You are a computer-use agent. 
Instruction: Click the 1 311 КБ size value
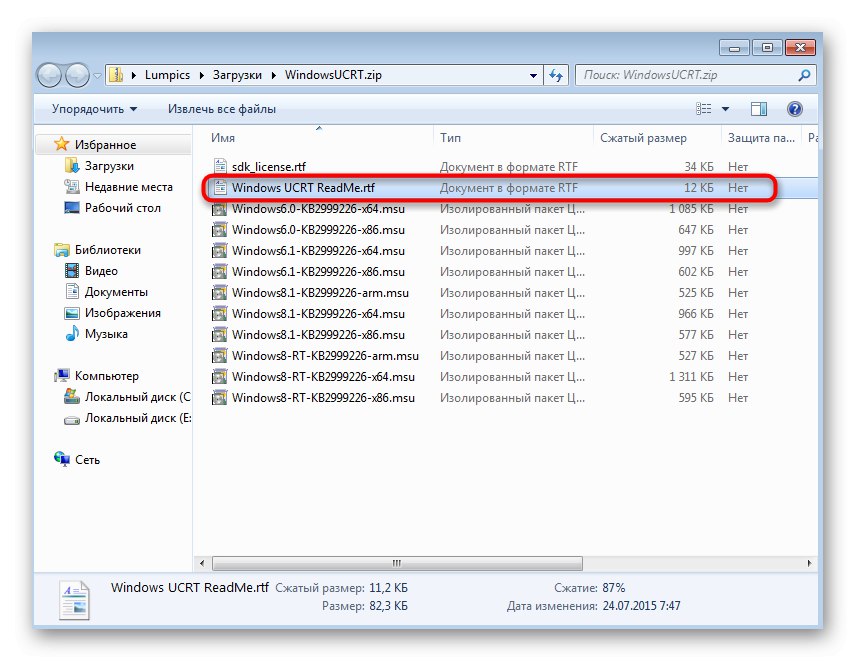(x=691, y=377)
